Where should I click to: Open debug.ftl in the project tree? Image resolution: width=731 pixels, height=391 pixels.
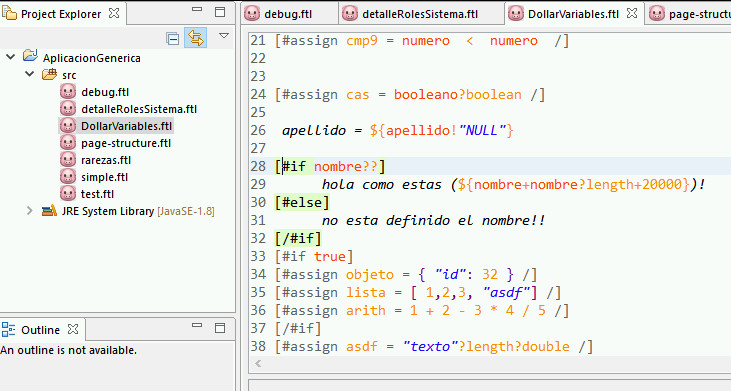pyautogui.click(x=105, y=92)
